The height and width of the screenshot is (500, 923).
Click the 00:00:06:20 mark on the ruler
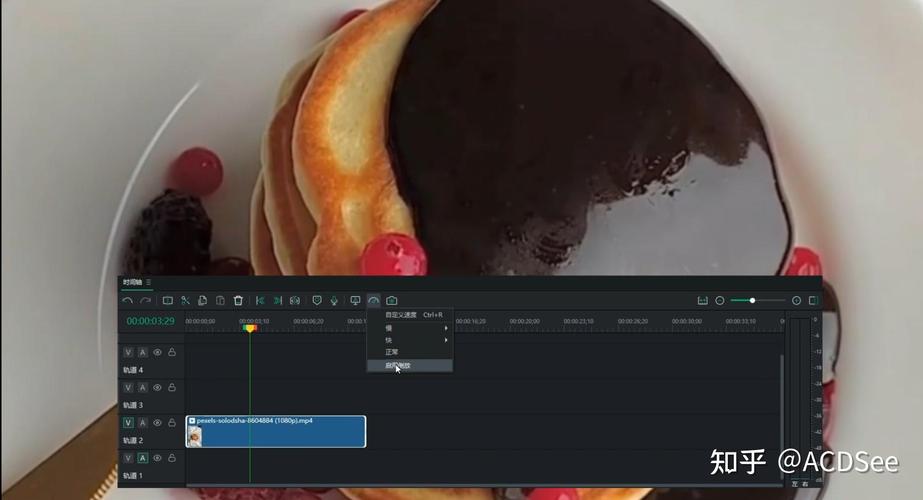308,322
